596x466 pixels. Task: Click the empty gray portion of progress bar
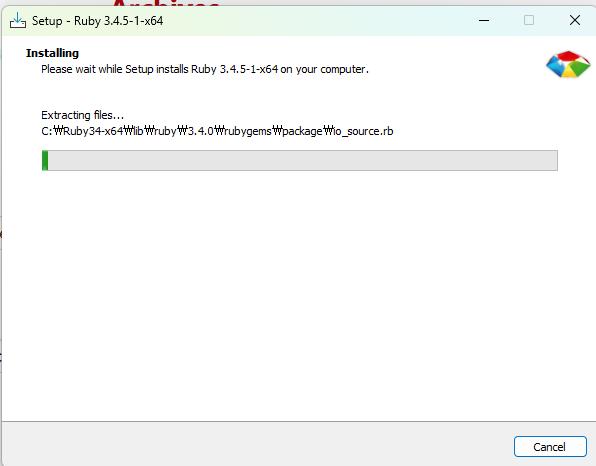point(303,160)
